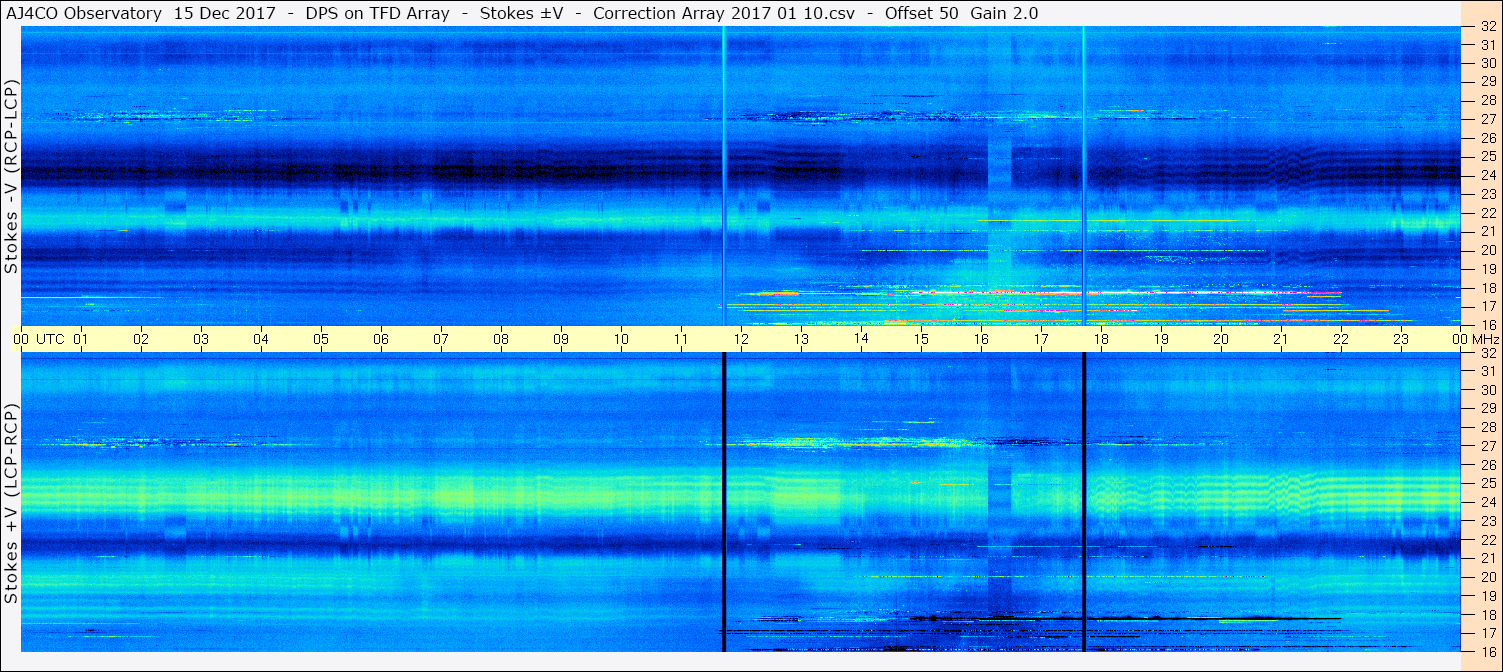Click the 16 MHz label of Stokes +V panel

[x=1487, y=651]
